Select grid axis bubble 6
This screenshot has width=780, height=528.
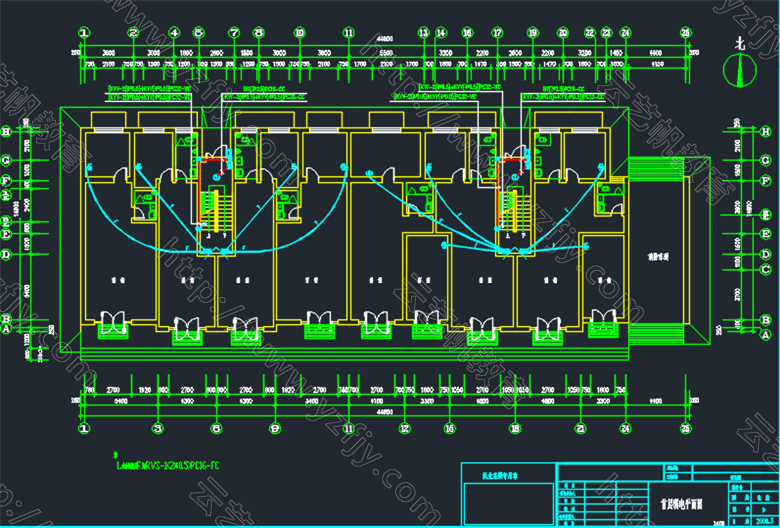coord(216,428)
